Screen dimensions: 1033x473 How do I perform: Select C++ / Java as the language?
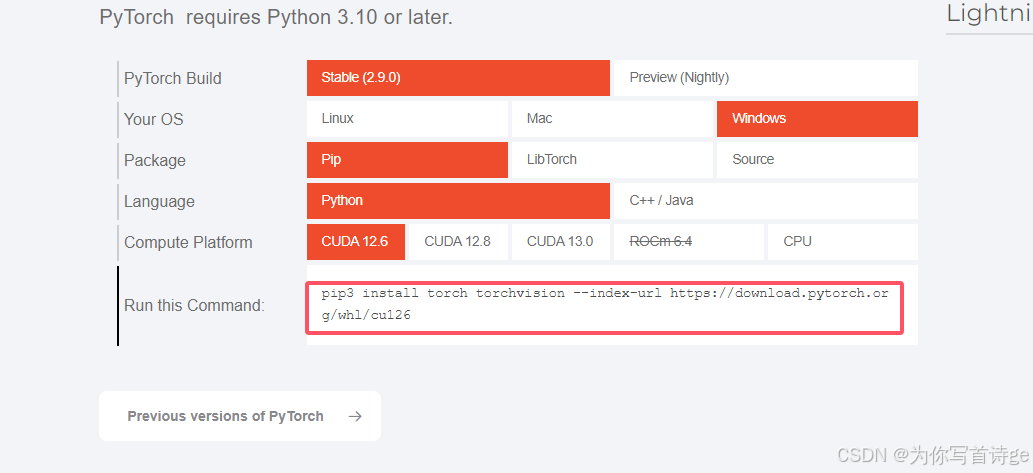tap(766, 201)
